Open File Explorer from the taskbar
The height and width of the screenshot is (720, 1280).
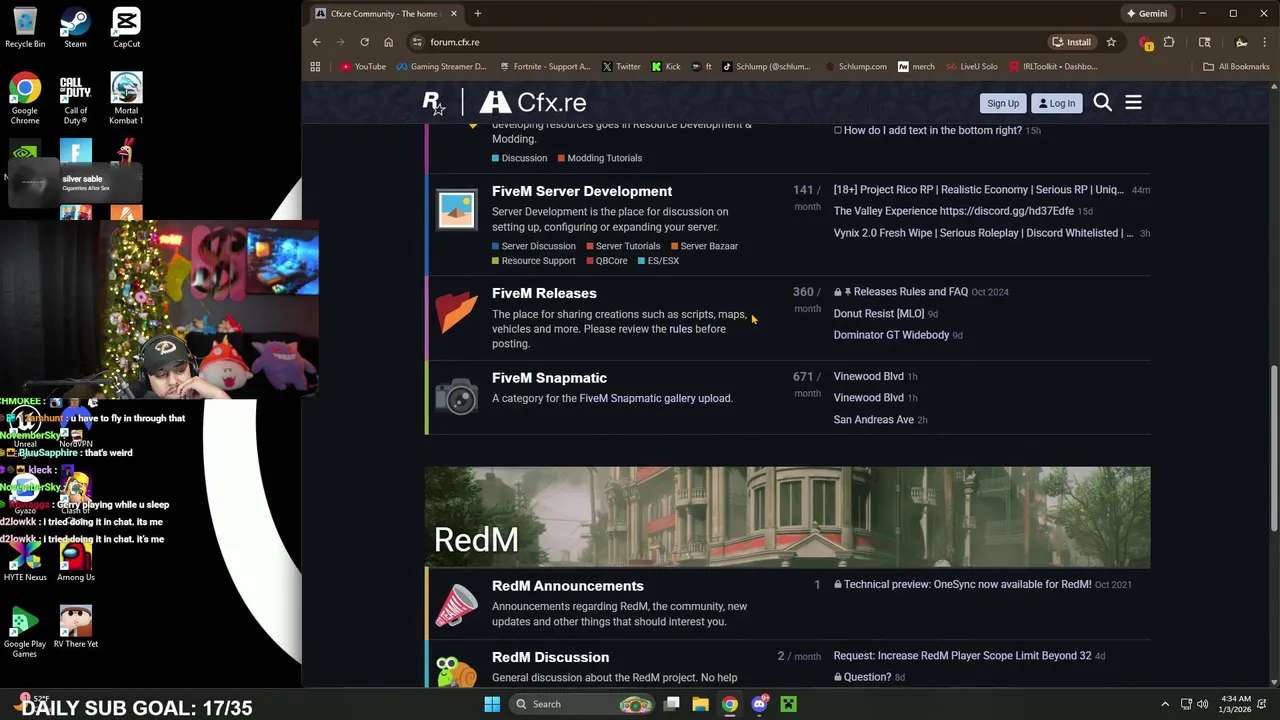(x=700, y=704)
